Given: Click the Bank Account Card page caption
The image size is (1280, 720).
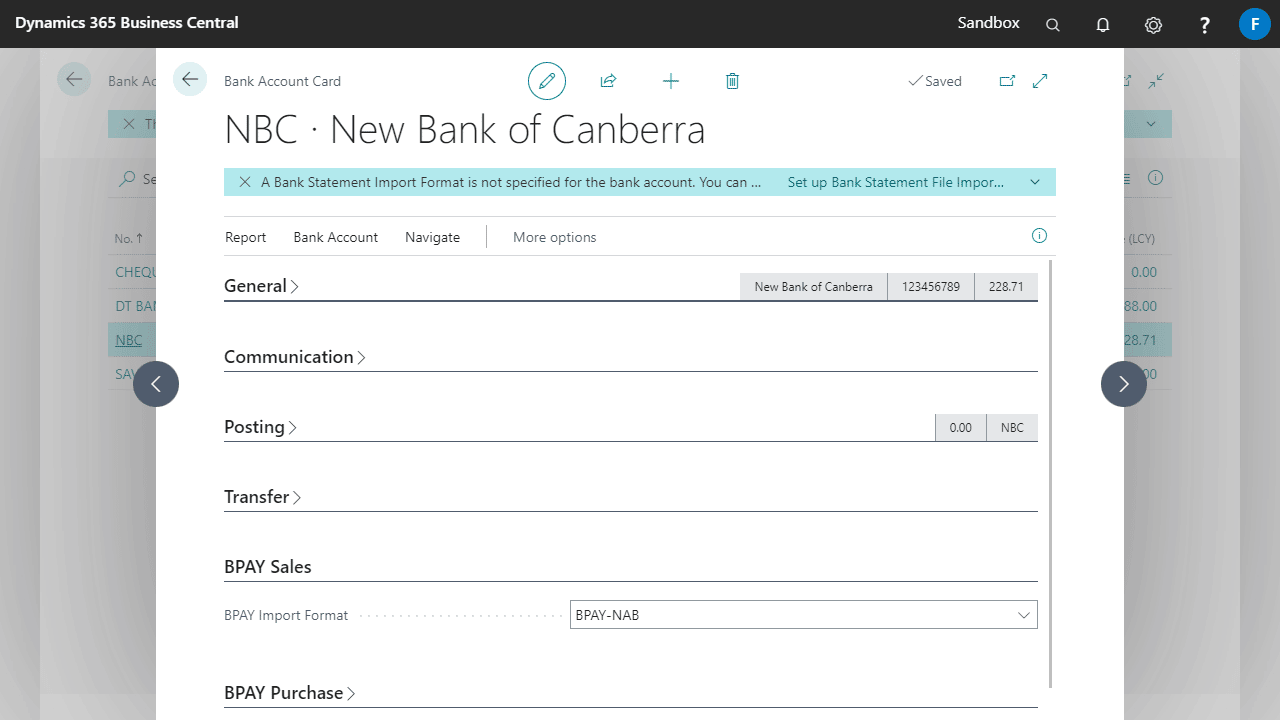Looking at the screenshot, I should point(282,81).
